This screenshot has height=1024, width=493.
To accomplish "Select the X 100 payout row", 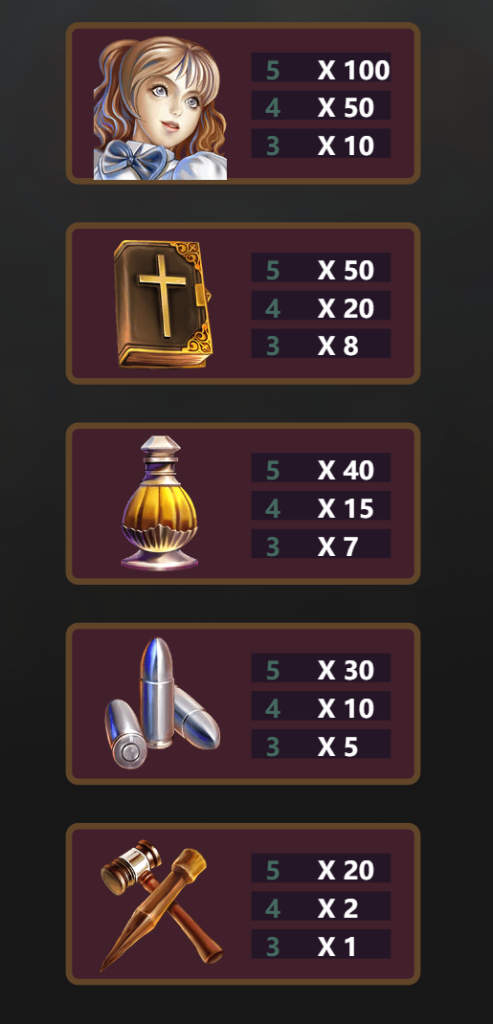I will (321, 67).
